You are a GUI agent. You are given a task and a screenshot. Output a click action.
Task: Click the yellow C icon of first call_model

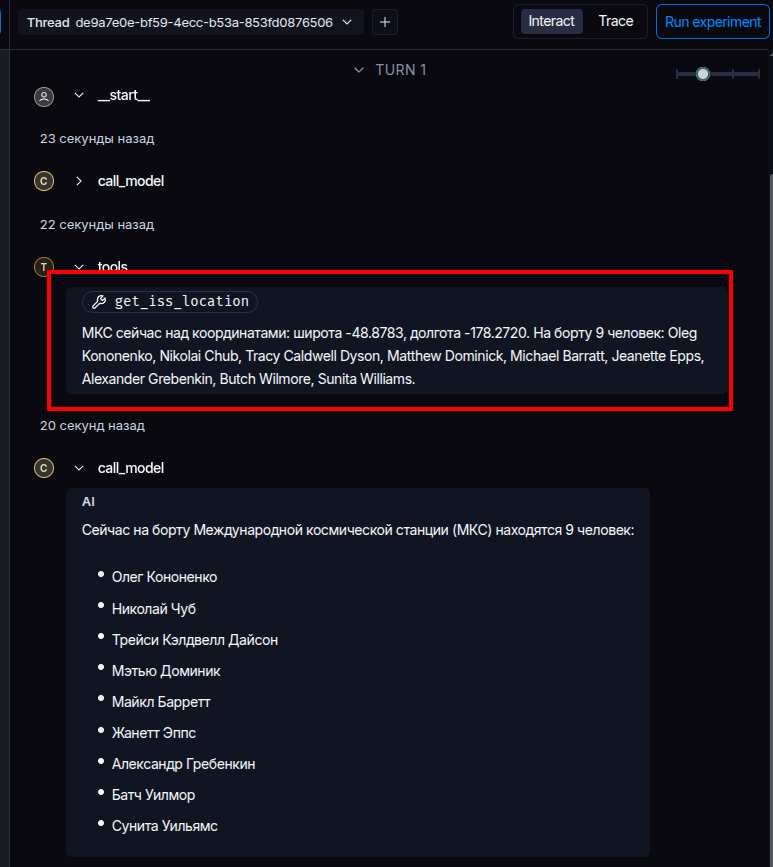44,181
